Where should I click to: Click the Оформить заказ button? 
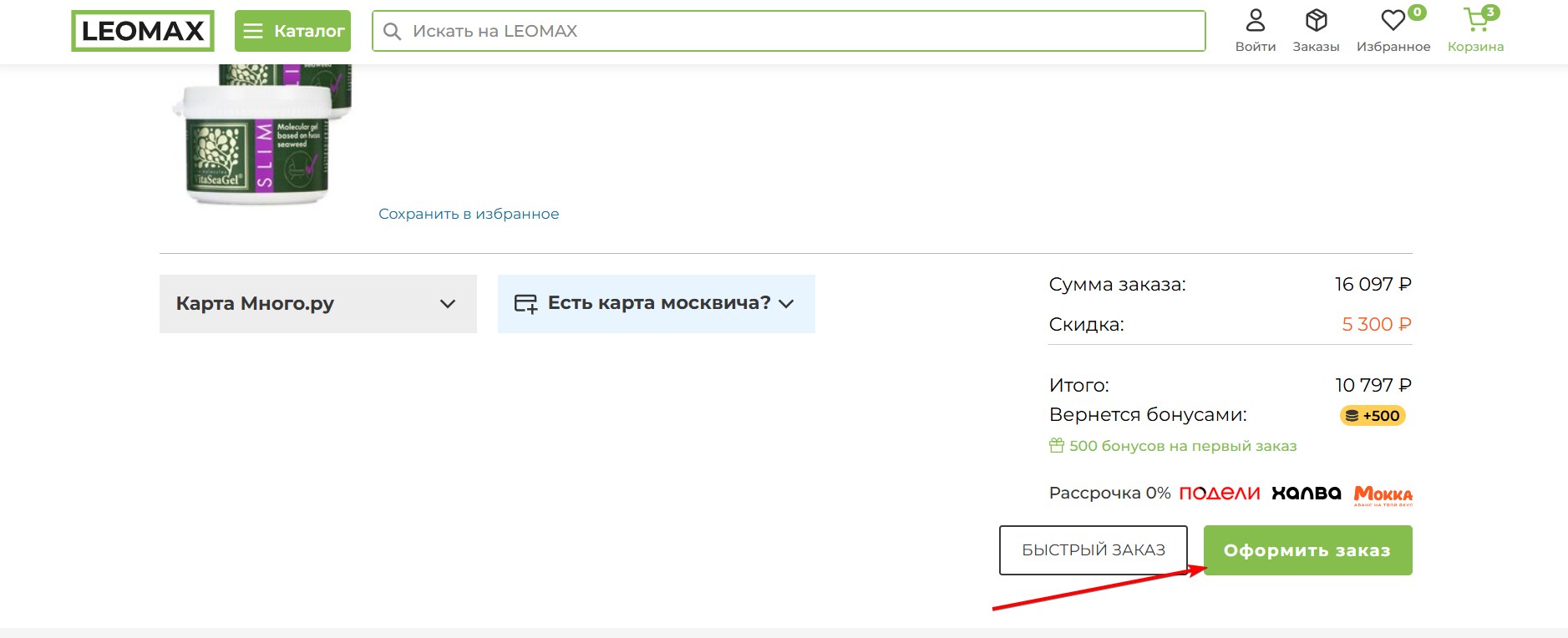(x=1308, y=550)
